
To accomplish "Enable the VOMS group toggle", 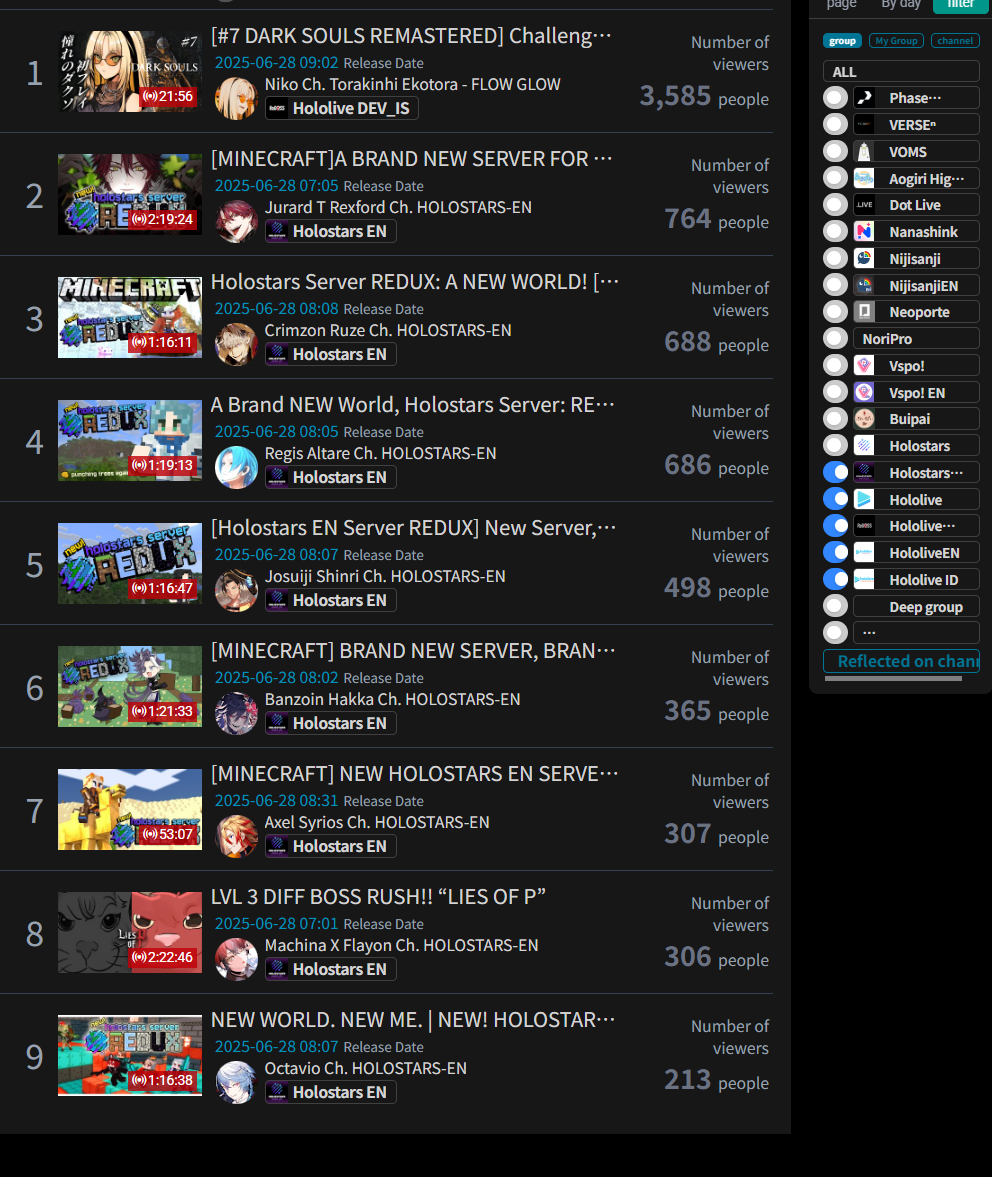I will pos(835,152).
